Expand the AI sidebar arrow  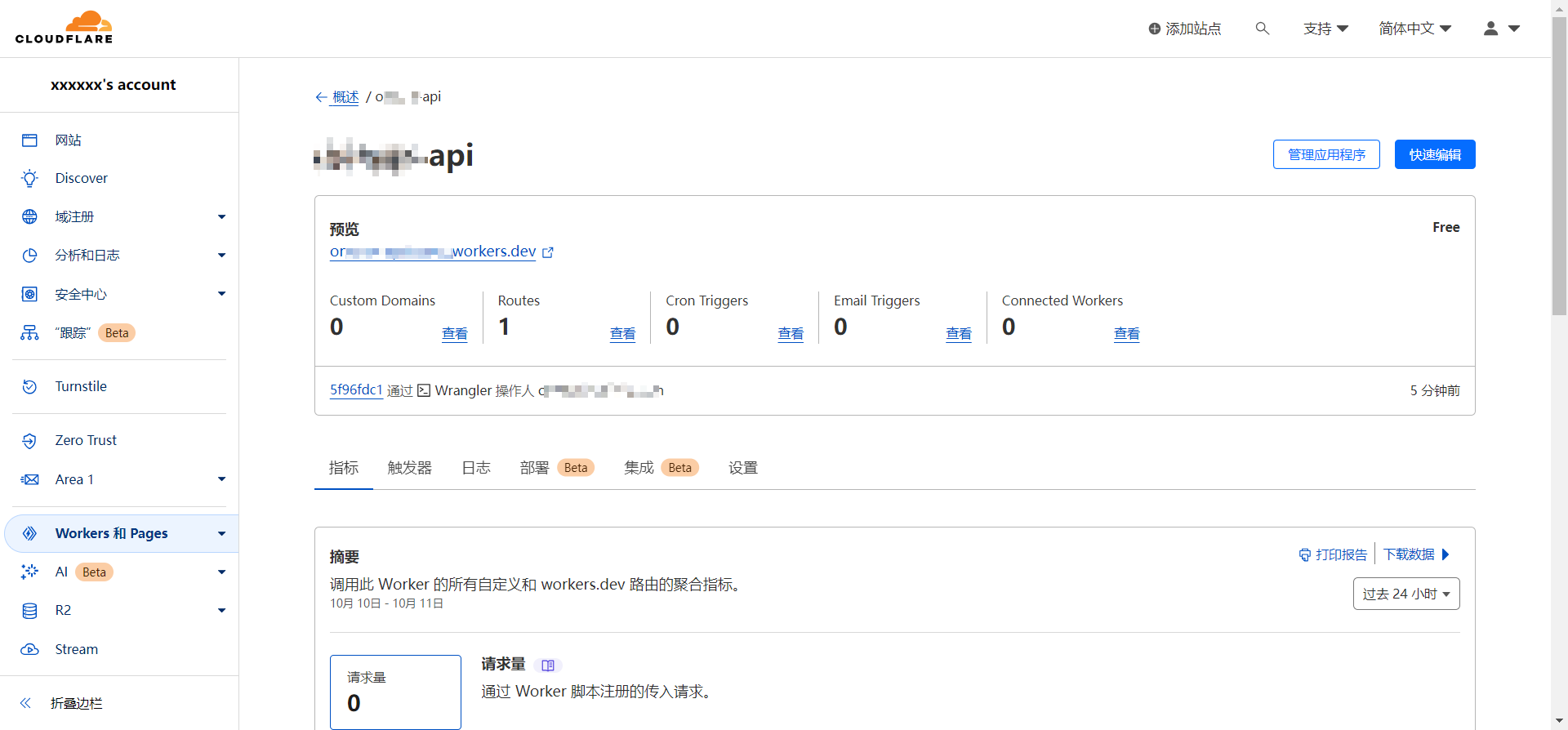pos(221,572)
